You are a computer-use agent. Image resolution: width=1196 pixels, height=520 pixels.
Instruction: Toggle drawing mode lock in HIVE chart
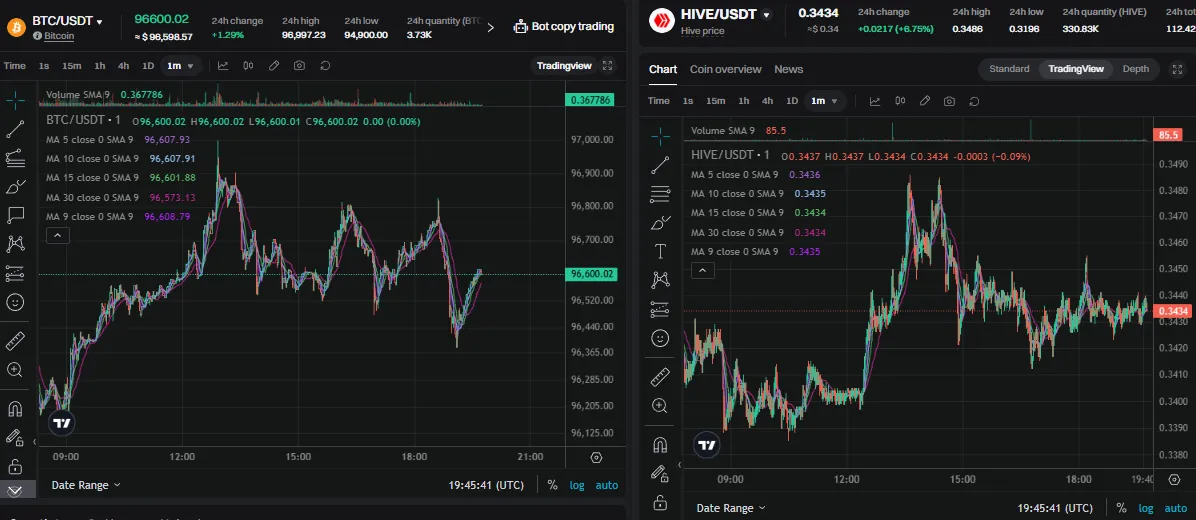click(x=661, y=473)
